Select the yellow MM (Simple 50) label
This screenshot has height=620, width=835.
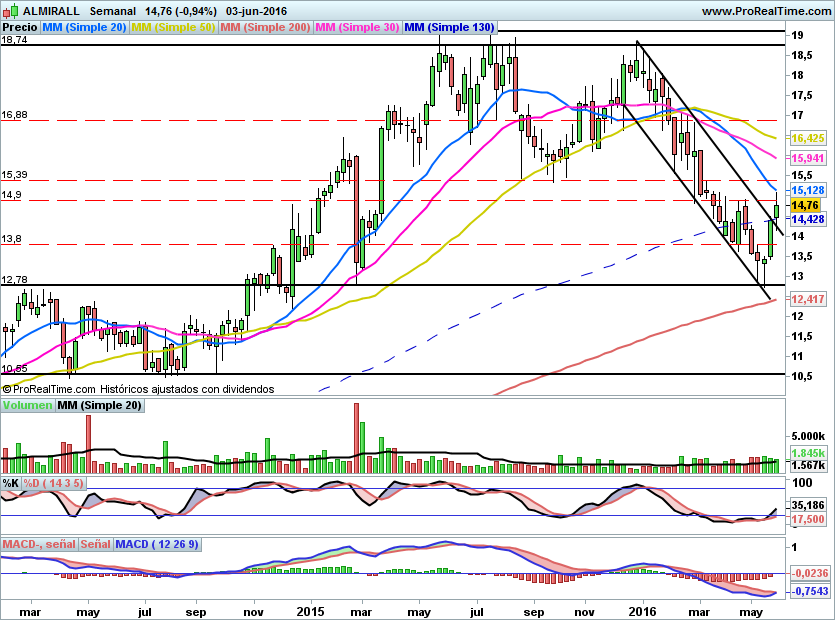pos(173,27)
